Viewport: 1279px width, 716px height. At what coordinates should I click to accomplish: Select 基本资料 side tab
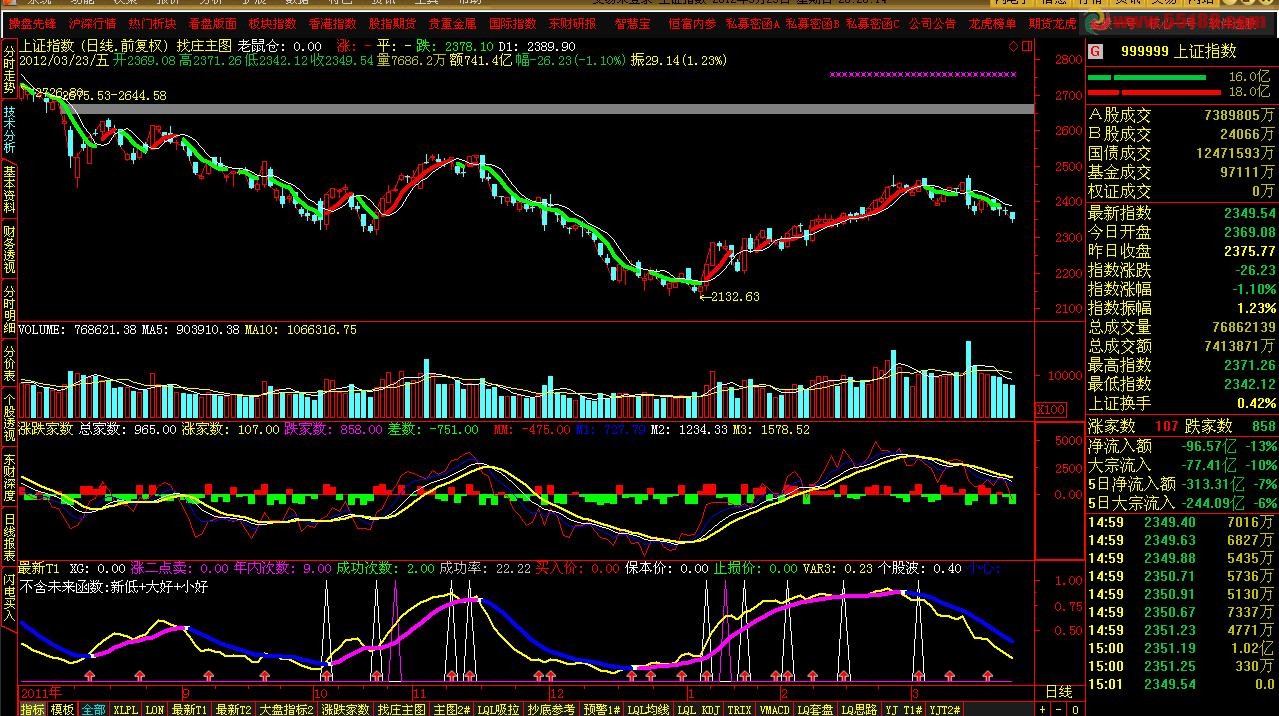point(9,190)
